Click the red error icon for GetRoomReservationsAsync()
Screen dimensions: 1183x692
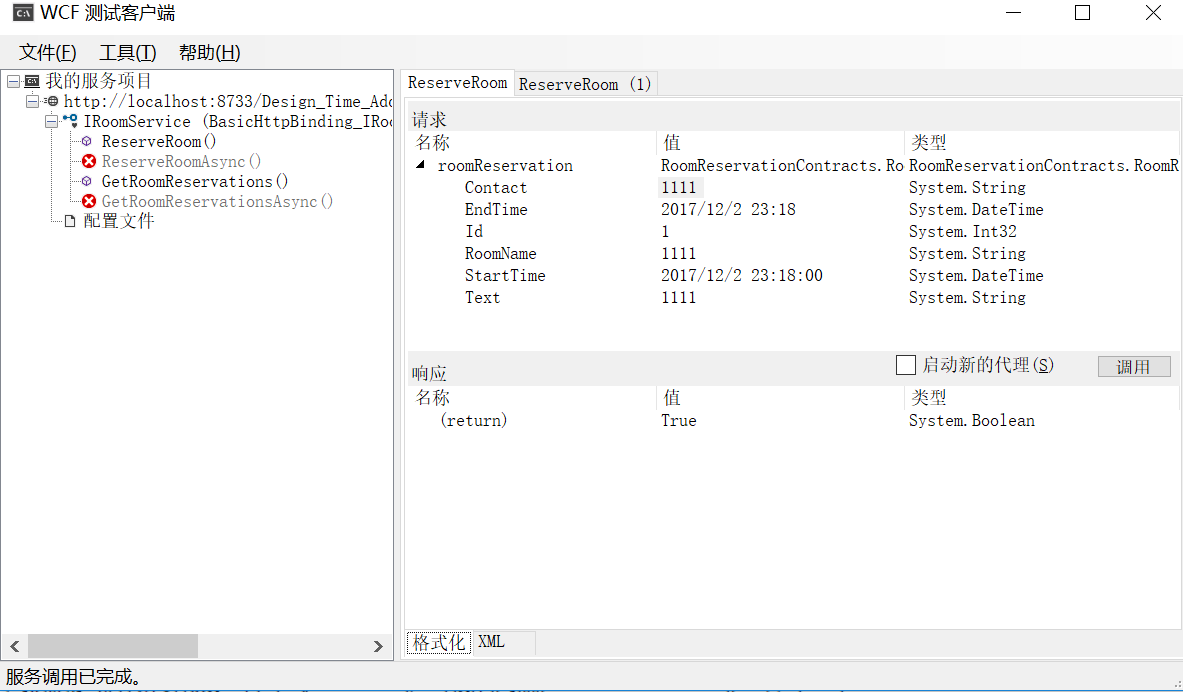(x=89, y=201)
